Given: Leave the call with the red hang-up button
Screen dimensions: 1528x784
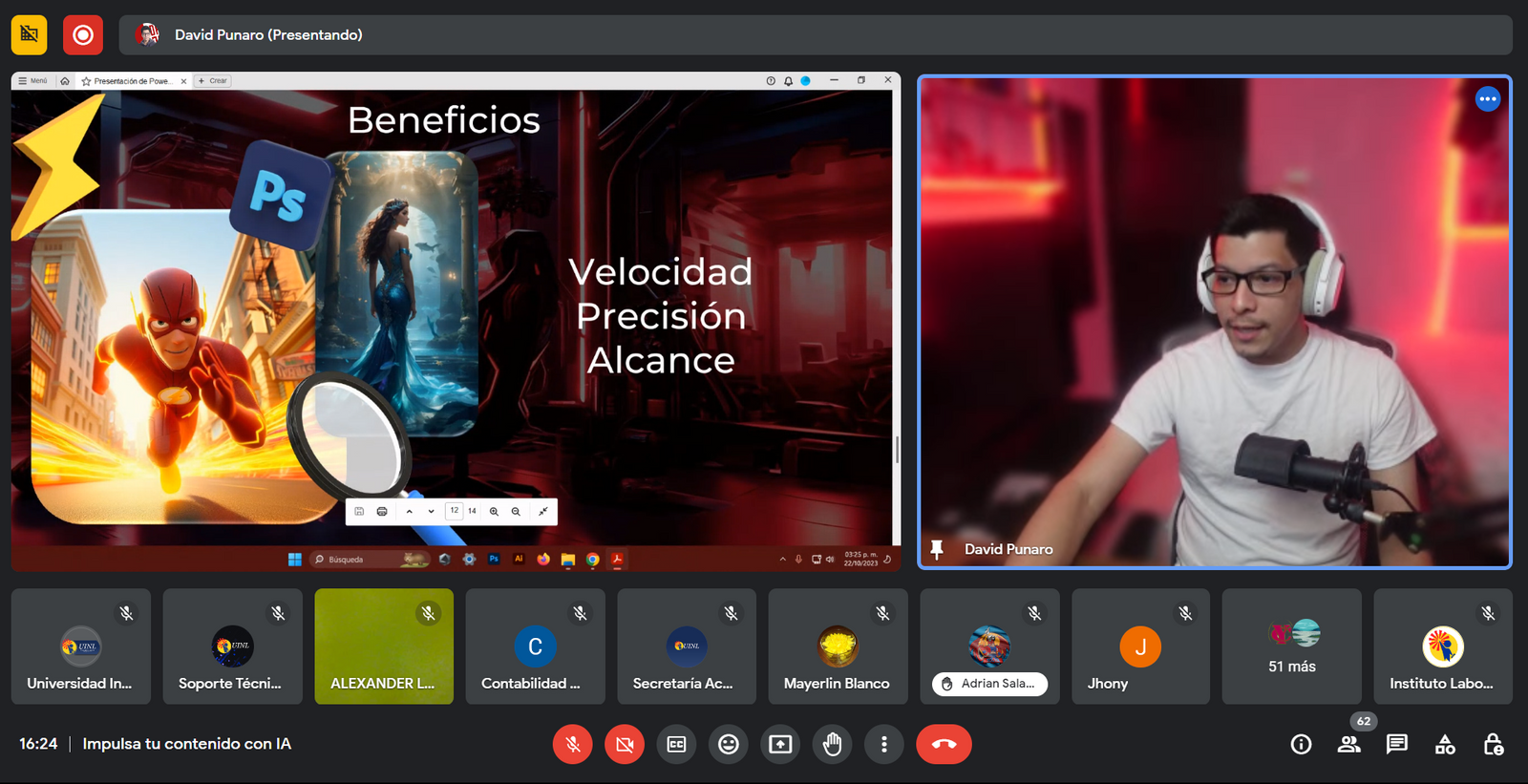Looking at the screenshot, I should tap(944, 744).
